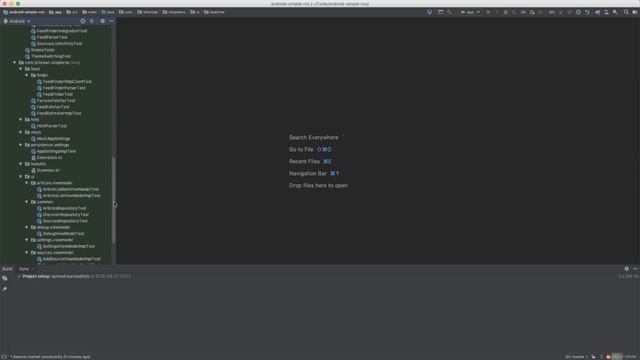Select android-simple-rss in the navigation bar

tap(24, 12)
